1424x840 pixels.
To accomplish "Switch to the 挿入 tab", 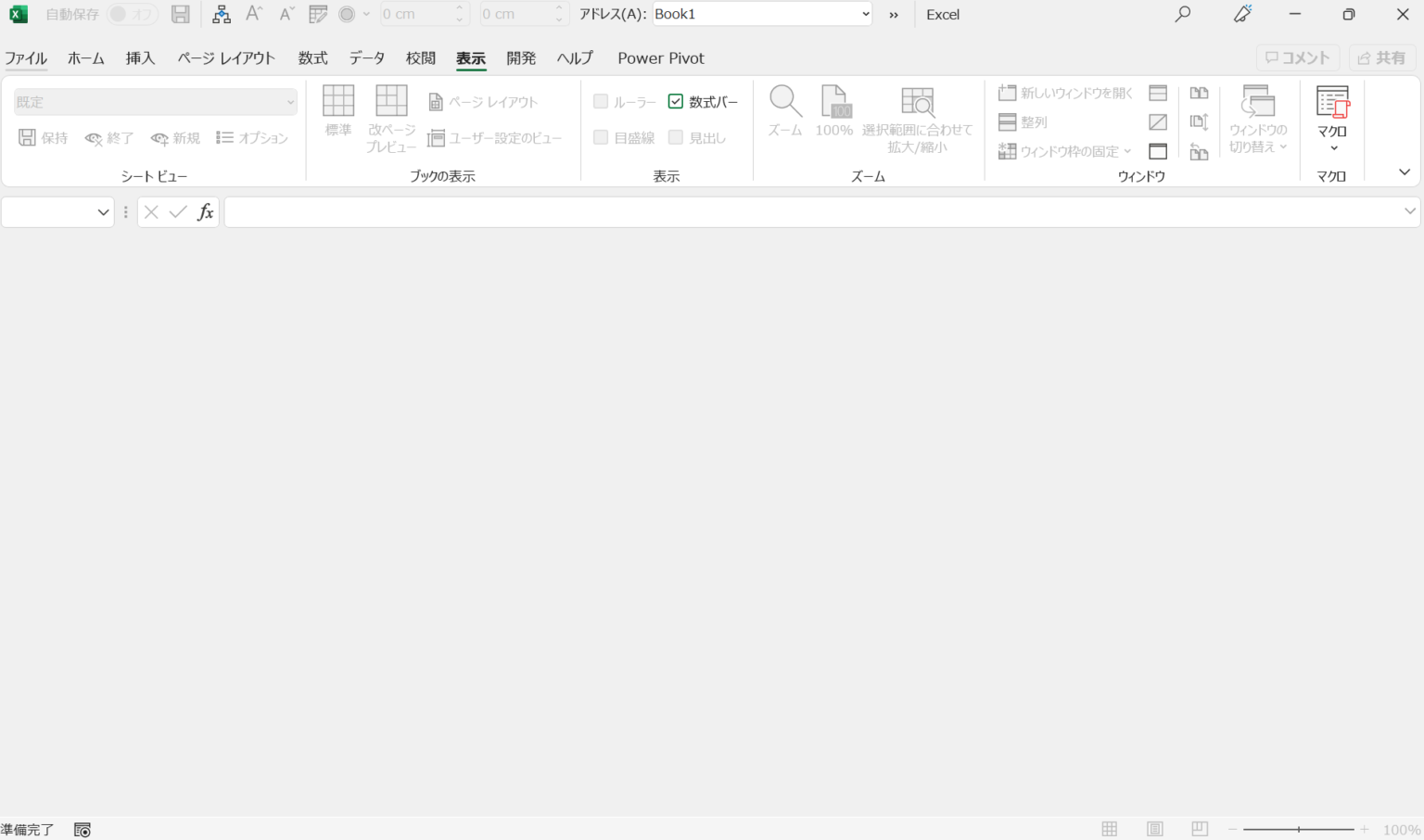I will click(x=140, y=57).
